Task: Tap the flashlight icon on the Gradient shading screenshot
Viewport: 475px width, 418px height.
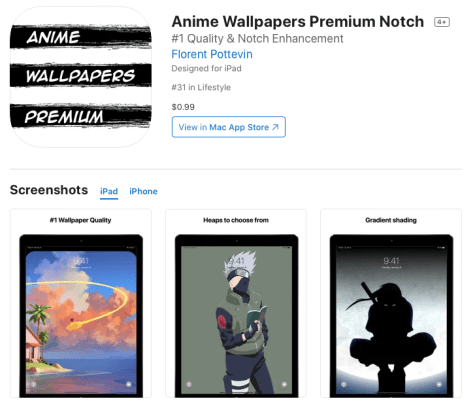Action: click(x=344, y=384)
